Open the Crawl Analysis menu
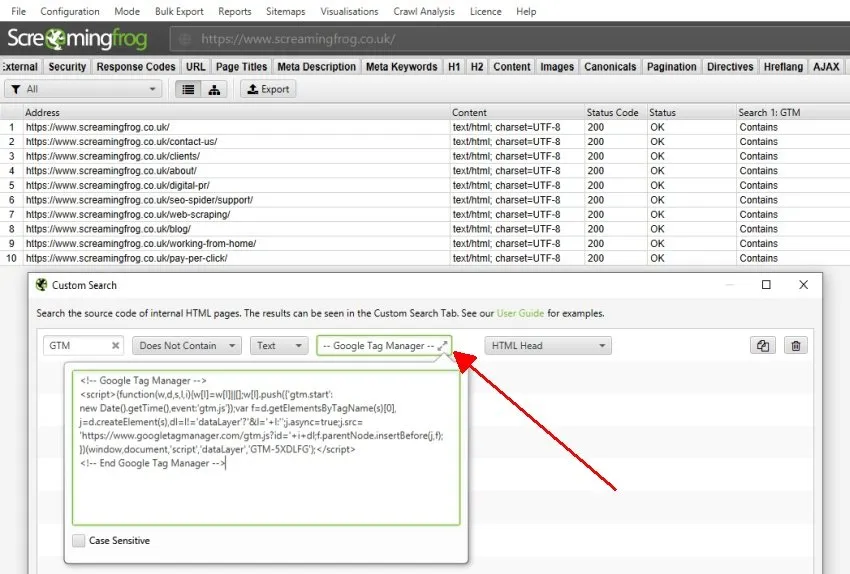This screenshot has width=850, height=574. (x=424, y=11)
